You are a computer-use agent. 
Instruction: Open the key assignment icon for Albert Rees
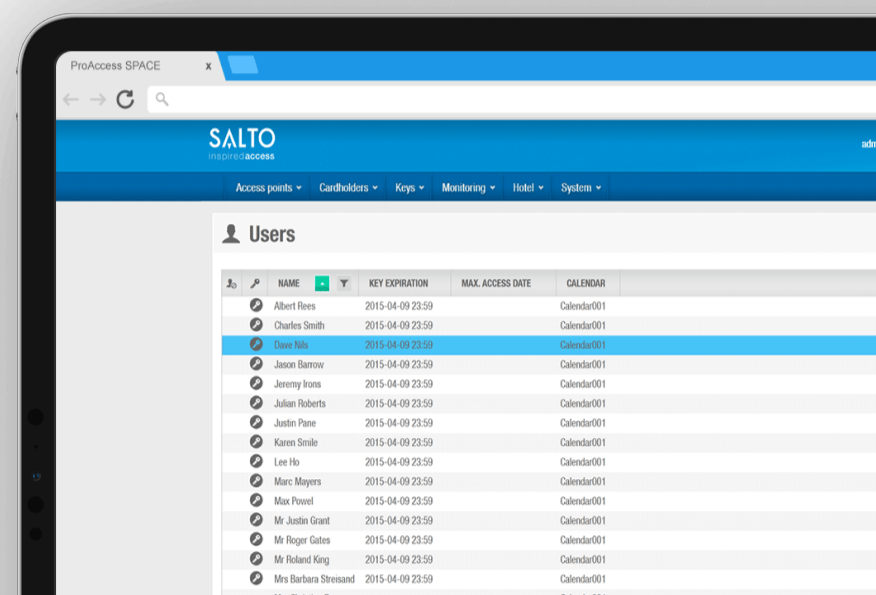pyautogui.click(x=257, y=306)
